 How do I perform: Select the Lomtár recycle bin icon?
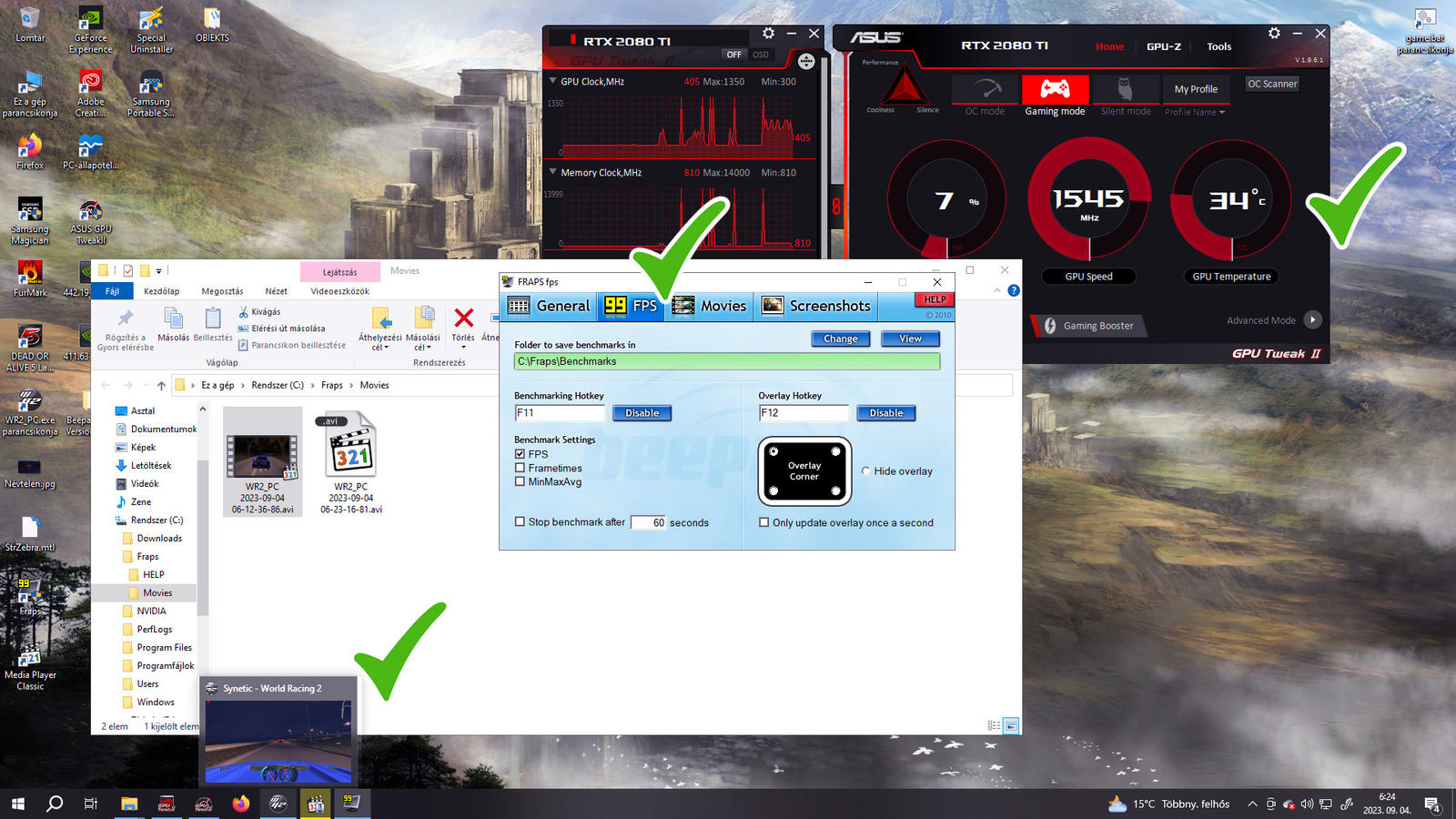[30, 25]
